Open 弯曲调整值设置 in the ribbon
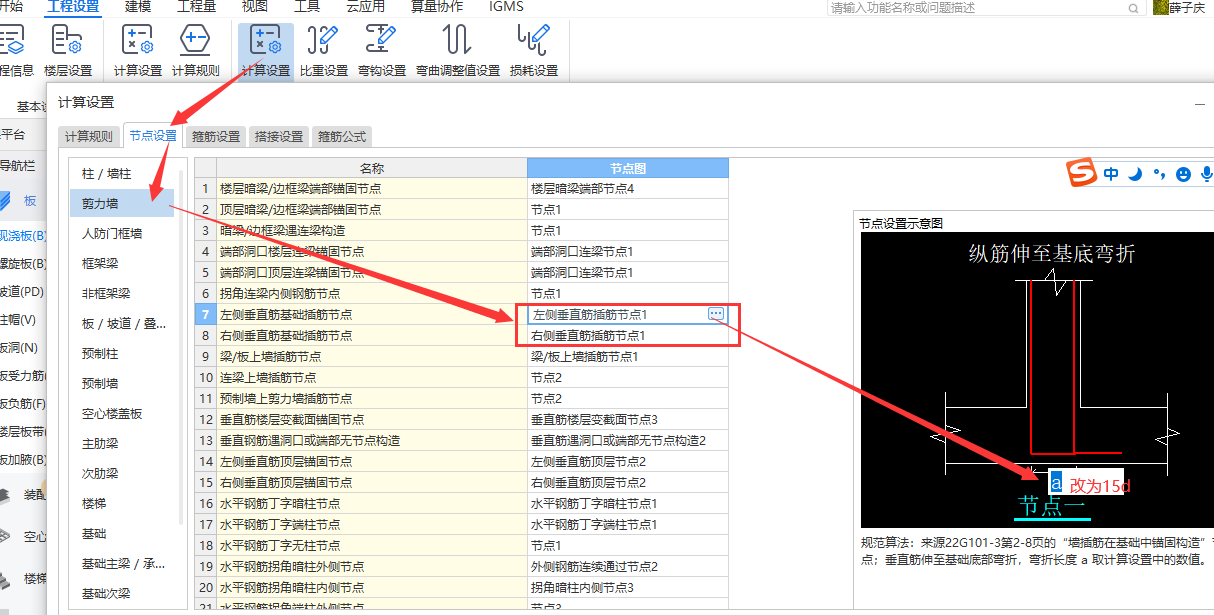This screenshot has height=615, width=1214. pyautogui.click(x=458, y=52)
